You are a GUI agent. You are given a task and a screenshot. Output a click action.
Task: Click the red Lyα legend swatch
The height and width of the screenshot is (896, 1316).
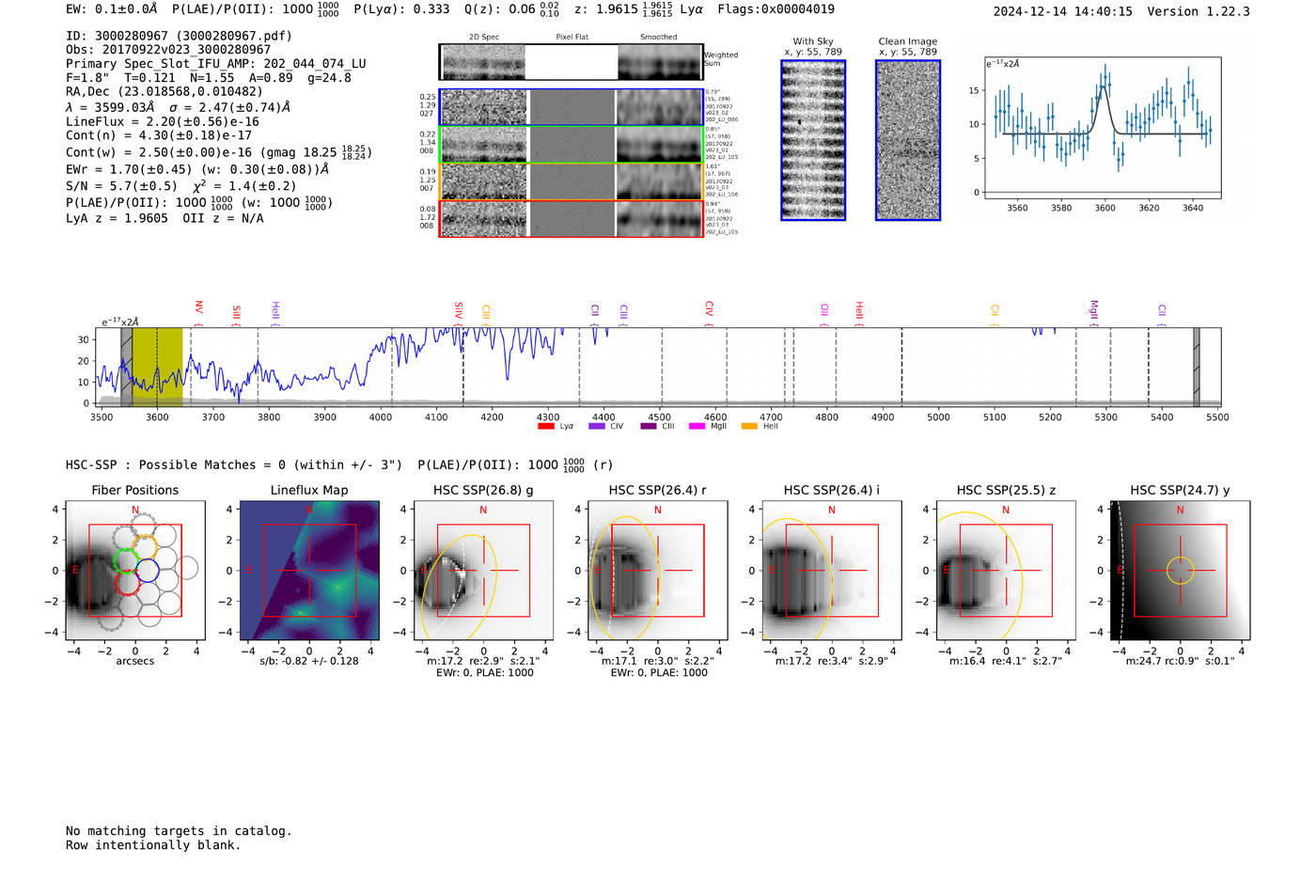tap(545, 426)
